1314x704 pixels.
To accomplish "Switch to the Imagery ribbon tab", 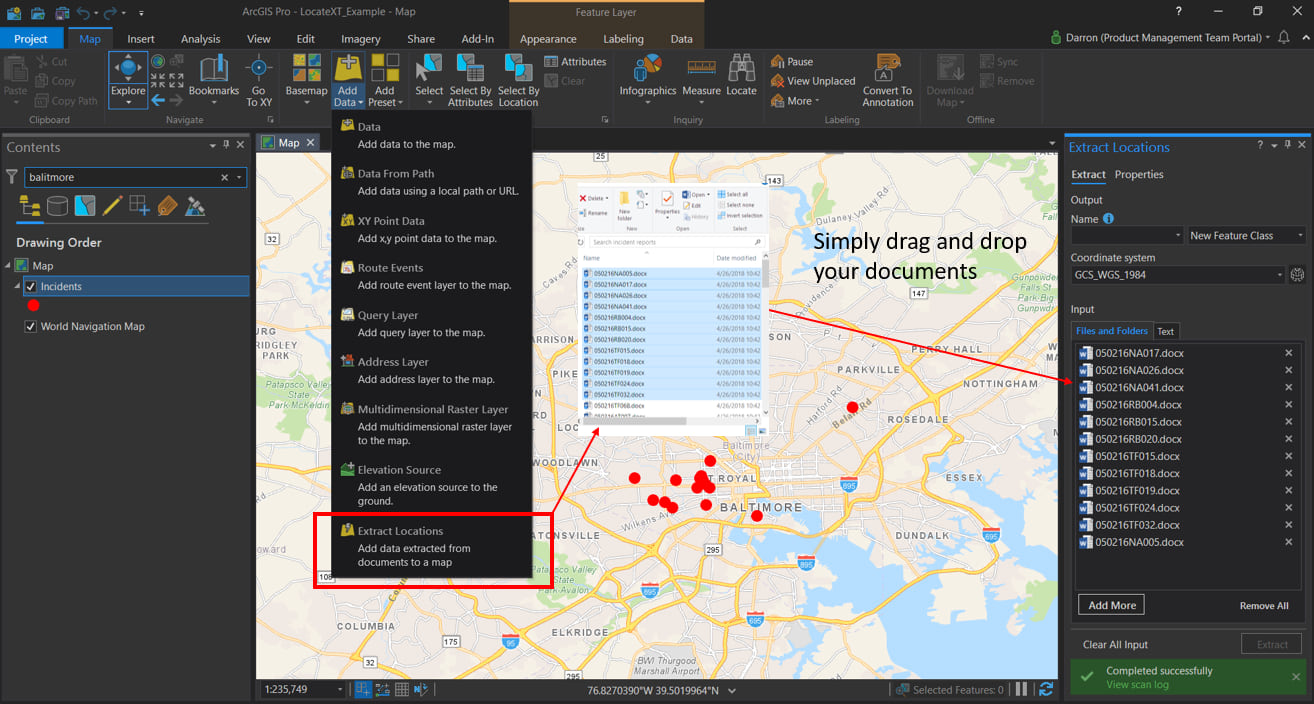I will [360, 39].
